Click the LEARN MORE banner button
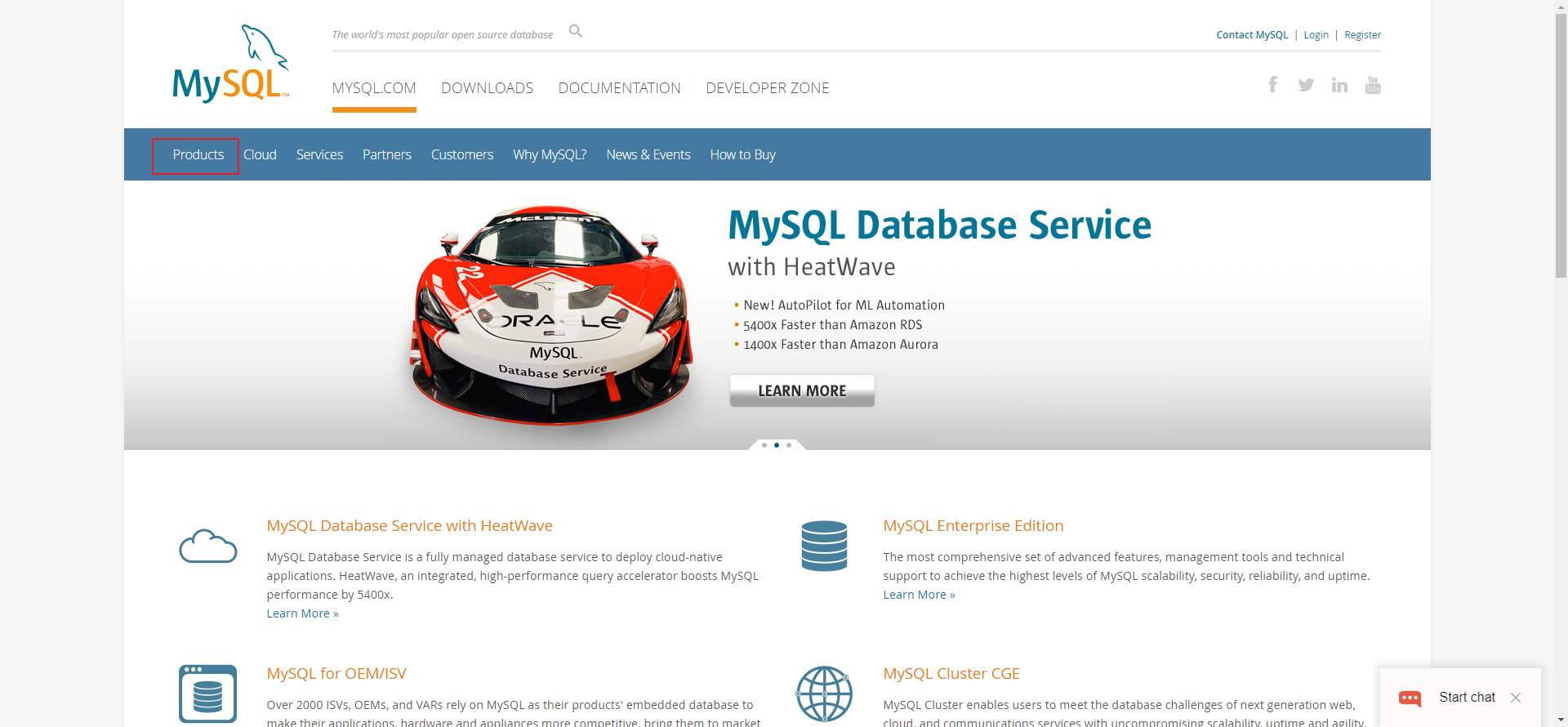 click(x=802, y=390)
